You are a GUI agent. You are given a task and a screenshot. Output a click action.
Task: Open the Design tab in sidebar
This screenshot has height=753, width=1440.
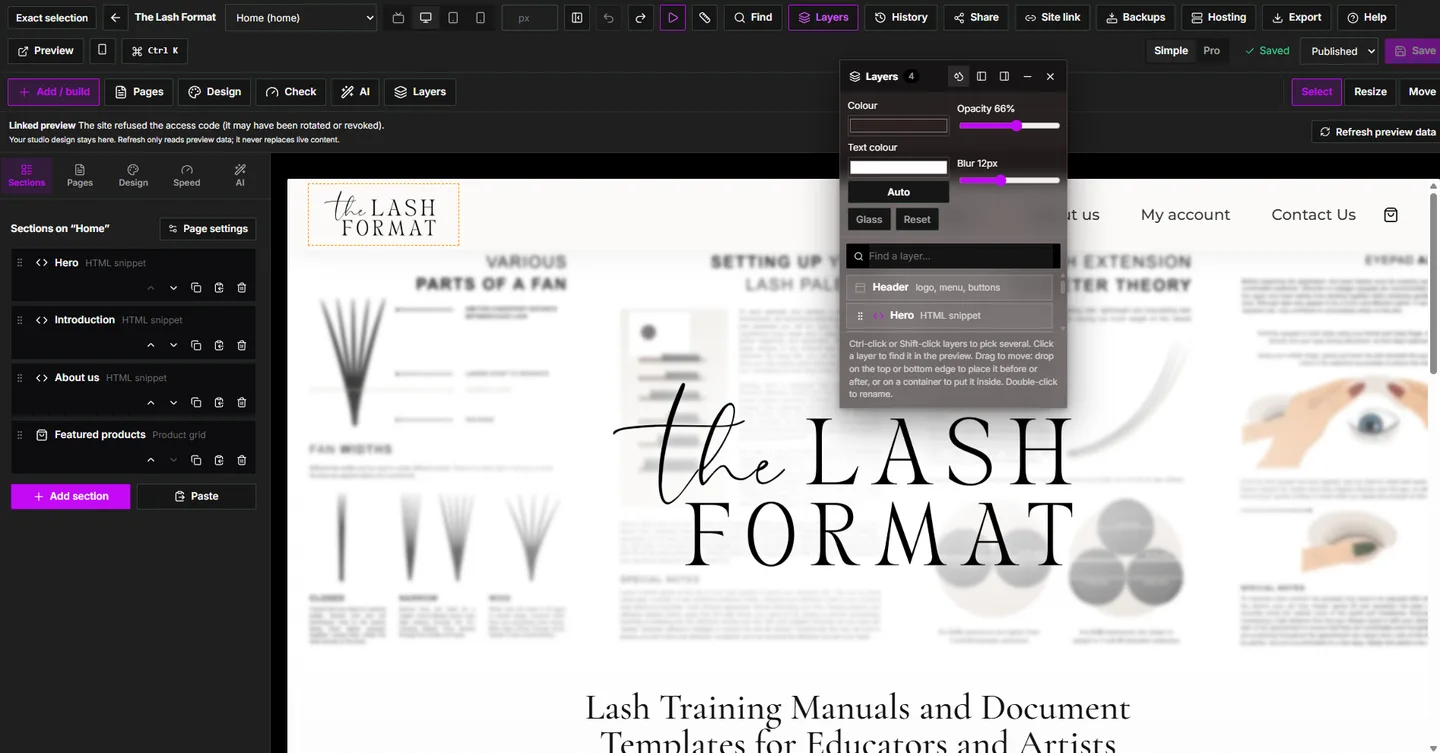(x=133, y=175)
